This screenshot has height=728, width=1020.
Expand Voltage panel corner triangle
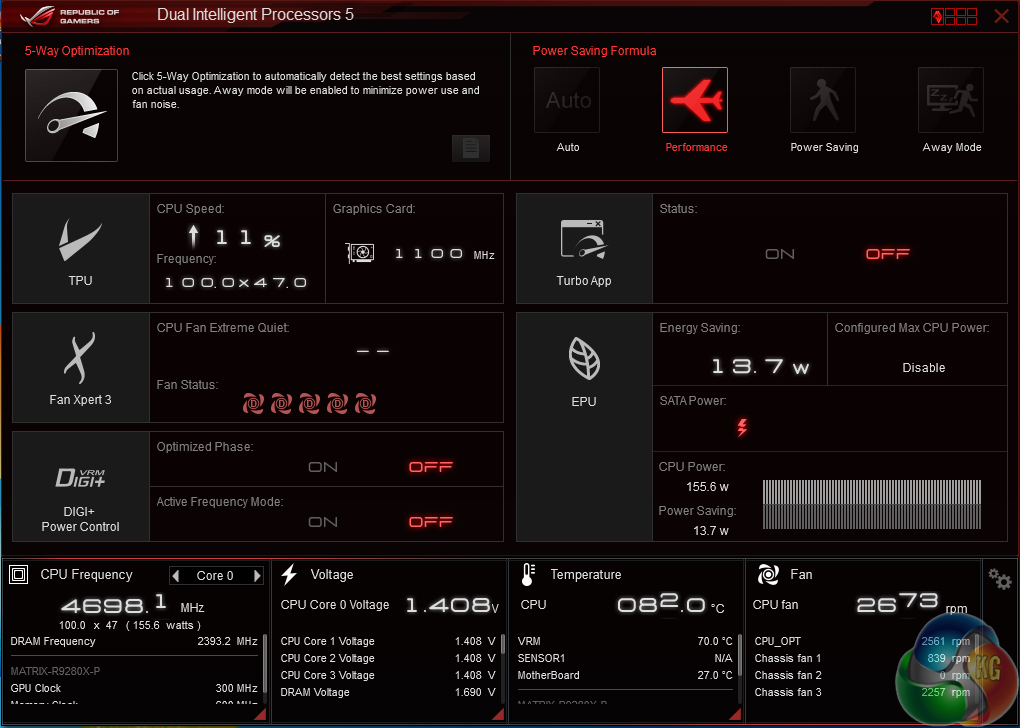tap(498, 714)
